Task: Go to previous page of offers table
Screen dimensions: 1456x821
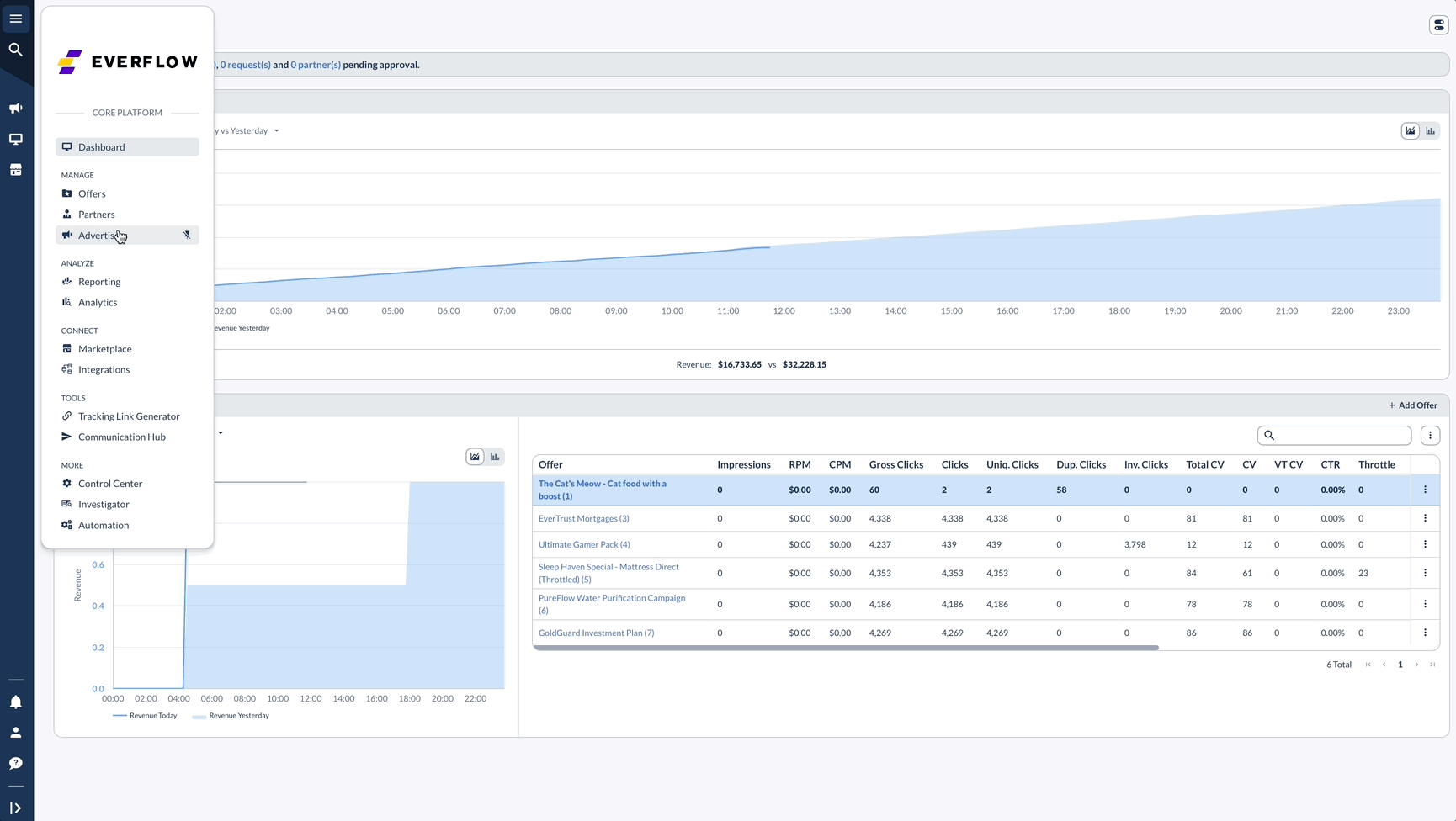Action: pyautogui.click(x=1384, y=665)
